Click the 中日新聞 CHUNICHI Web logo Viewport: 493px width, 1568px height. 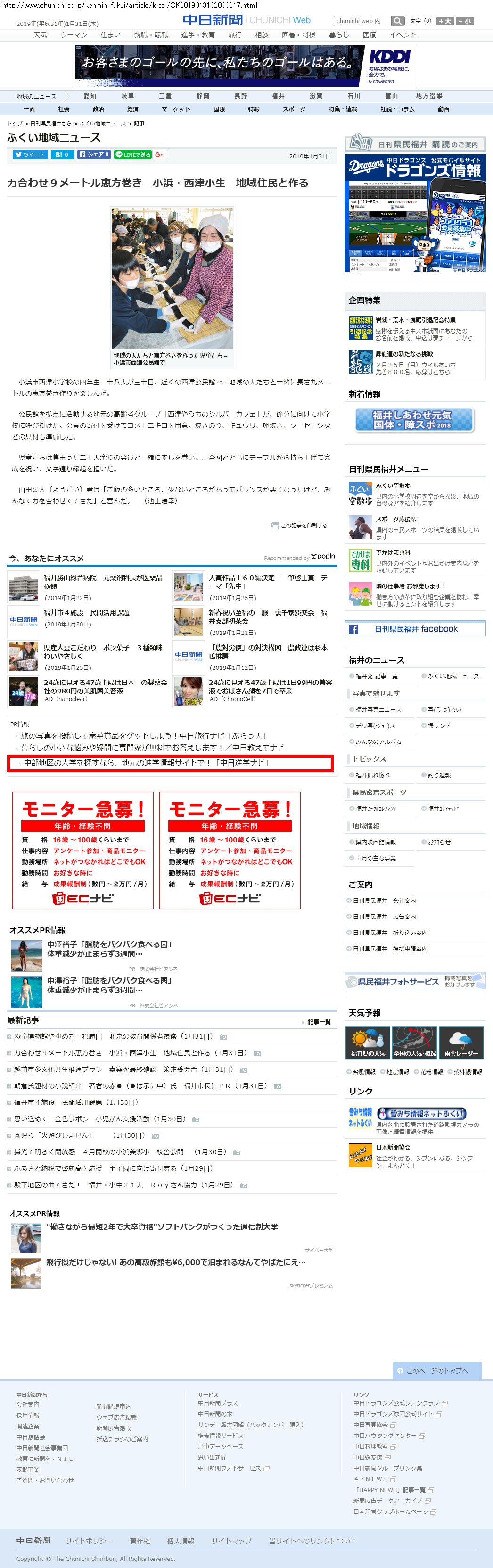coord(246,20)
